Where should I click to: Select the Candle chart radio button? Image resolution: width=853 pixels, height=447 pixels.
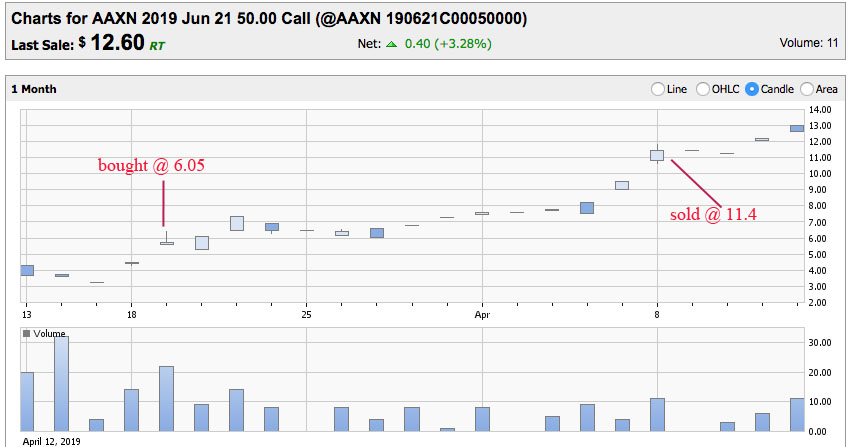click(752, 89)
